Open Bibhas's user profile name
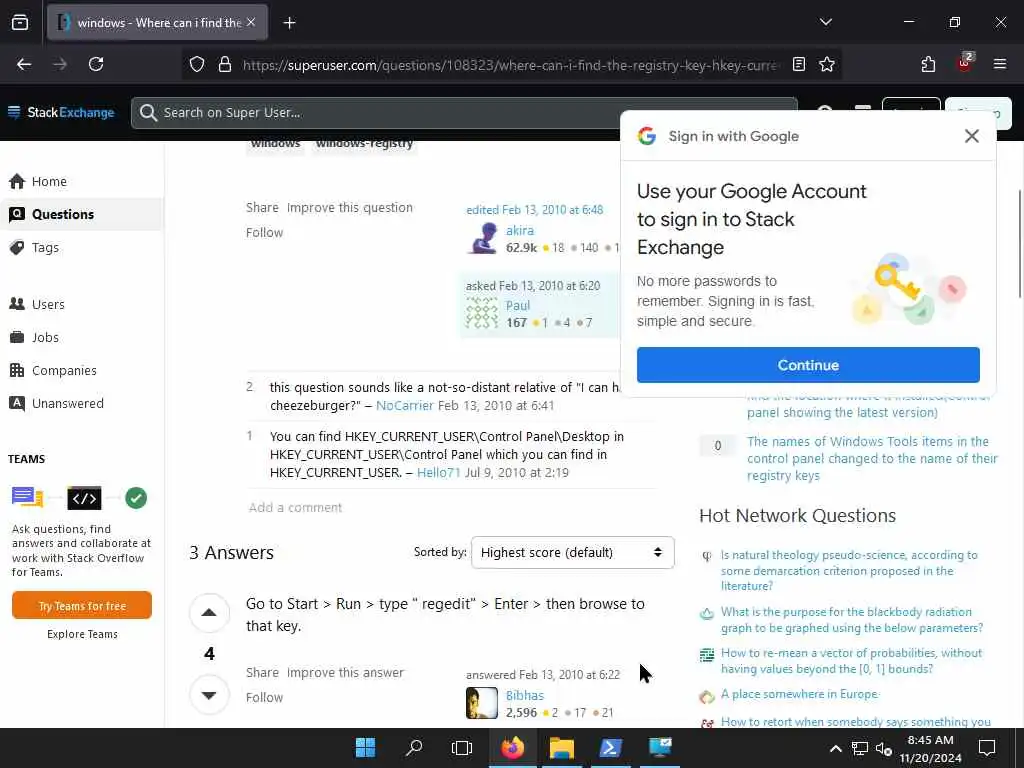This screenshot has height=768, width=1024. click(x=524, y=696)
